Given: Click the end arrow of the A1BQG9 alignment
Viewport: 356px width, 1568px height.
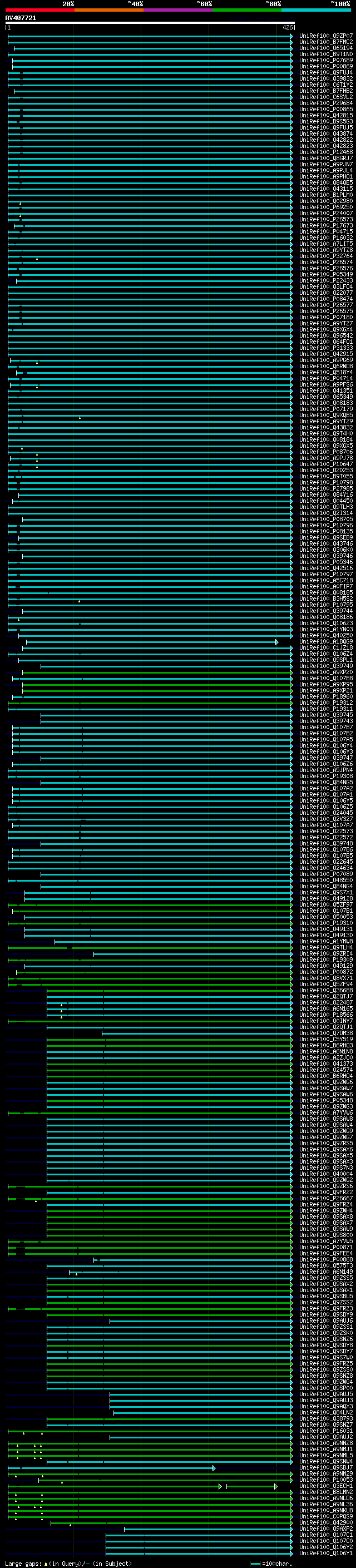Looking at the screenshot, I should pos(277,642).
